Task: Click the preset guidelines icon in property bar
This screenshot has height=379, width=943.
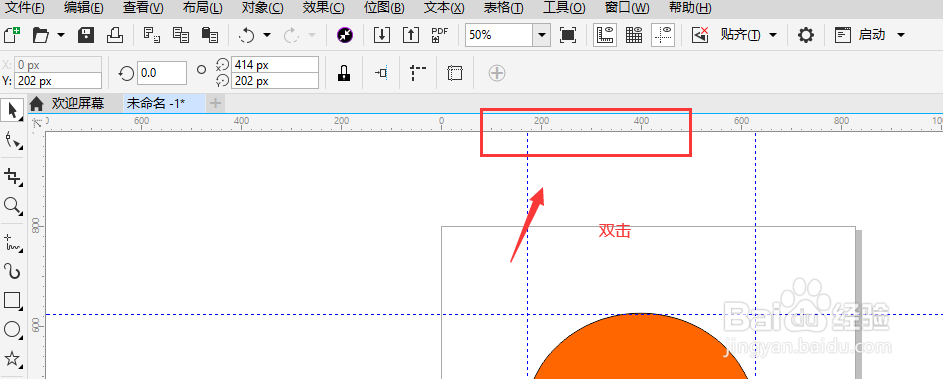Action: coord(455,73)
